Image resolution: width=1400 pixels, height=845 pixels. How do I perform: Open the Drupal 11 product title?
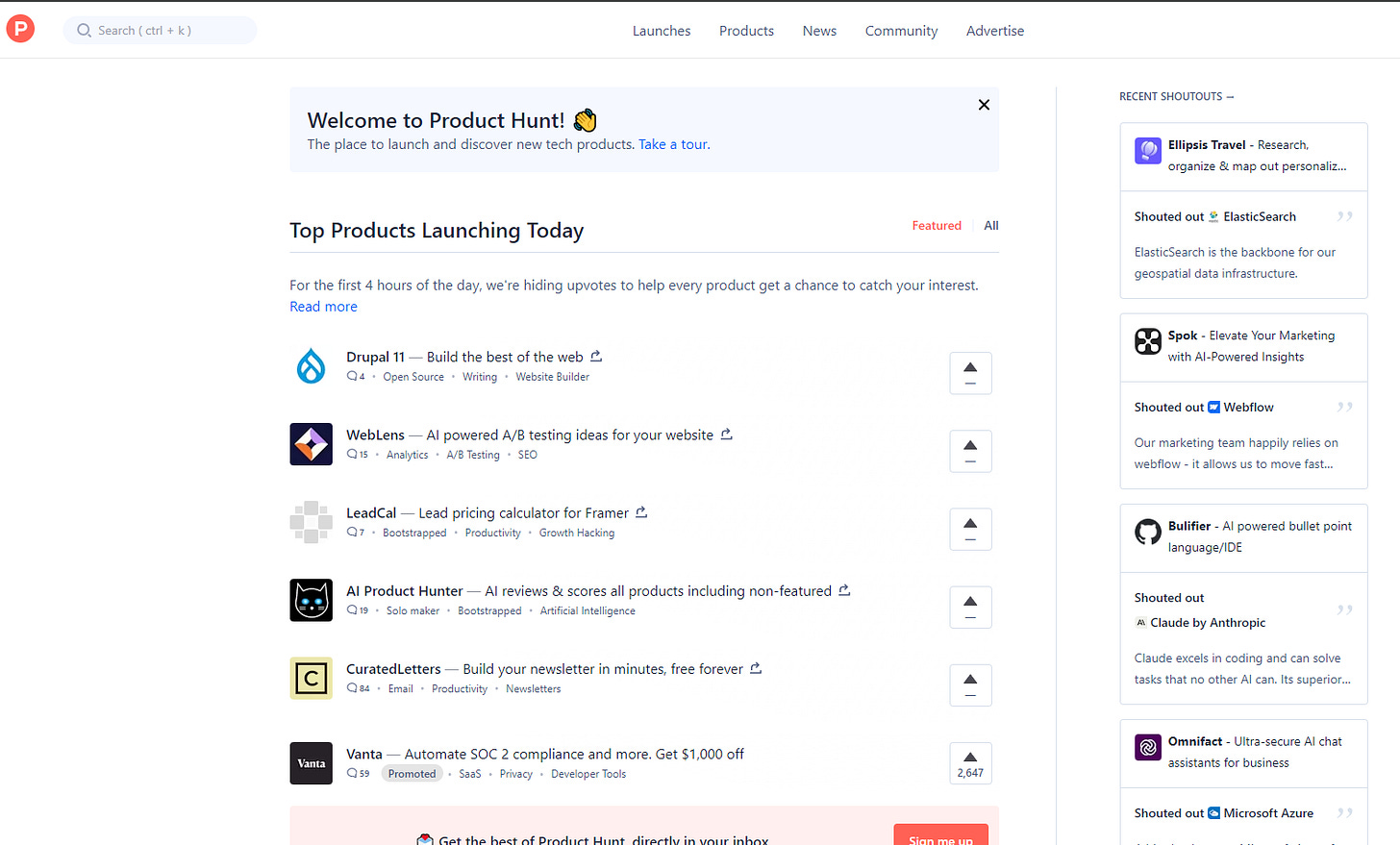click(x=375, y=357)
